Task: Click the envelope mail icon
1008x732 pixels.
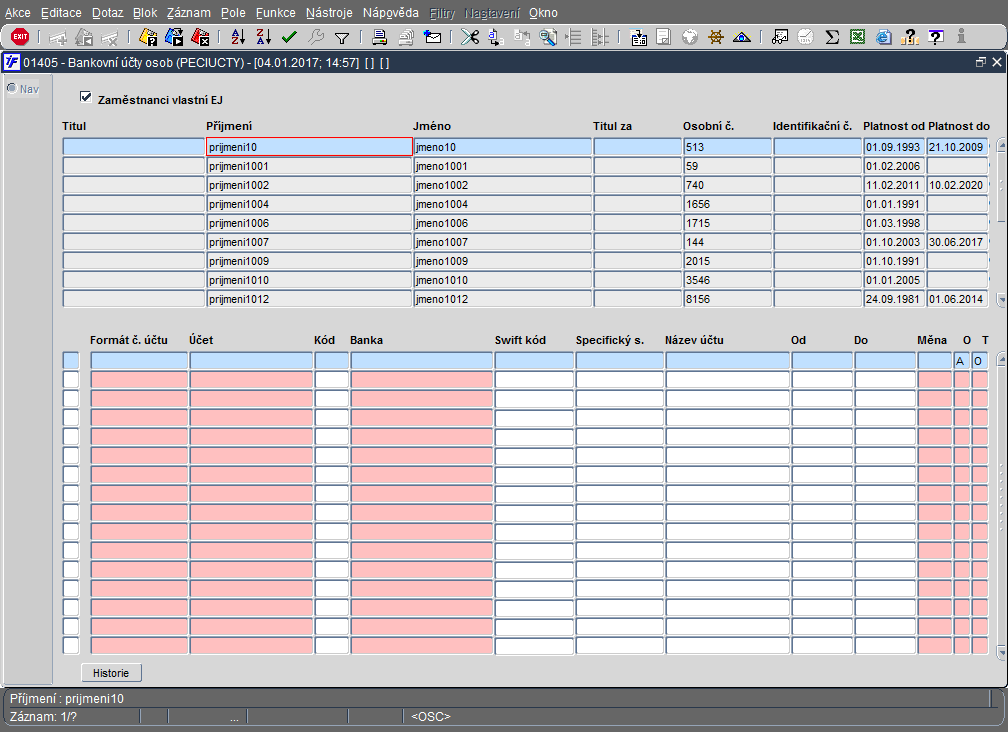Action: [x=433, y=37]
